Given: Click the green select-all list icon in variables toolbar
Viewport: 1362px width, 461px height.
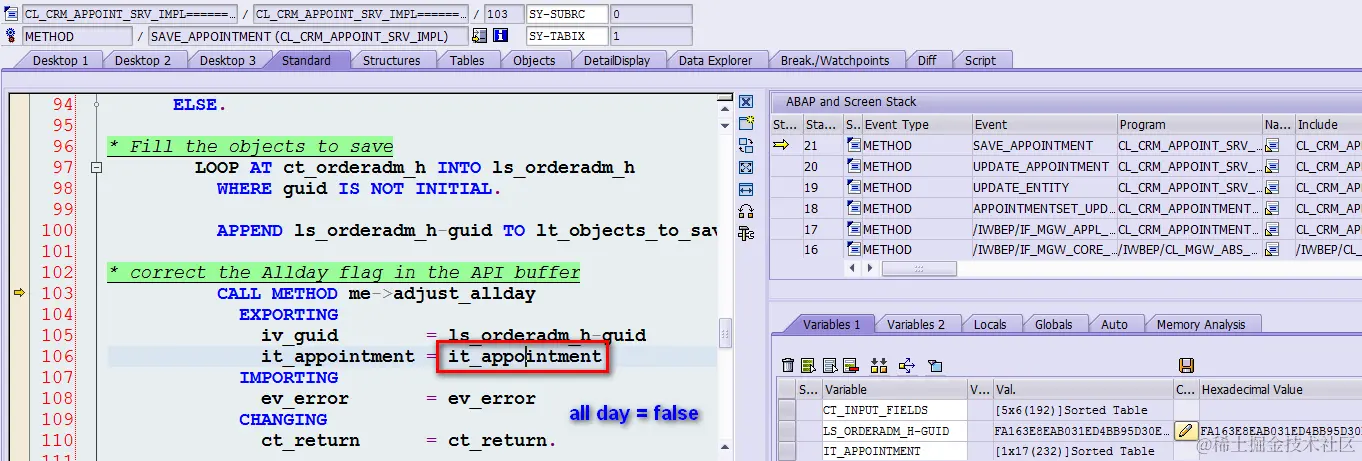Looking at the screenshot, I should tap(809, 366).
